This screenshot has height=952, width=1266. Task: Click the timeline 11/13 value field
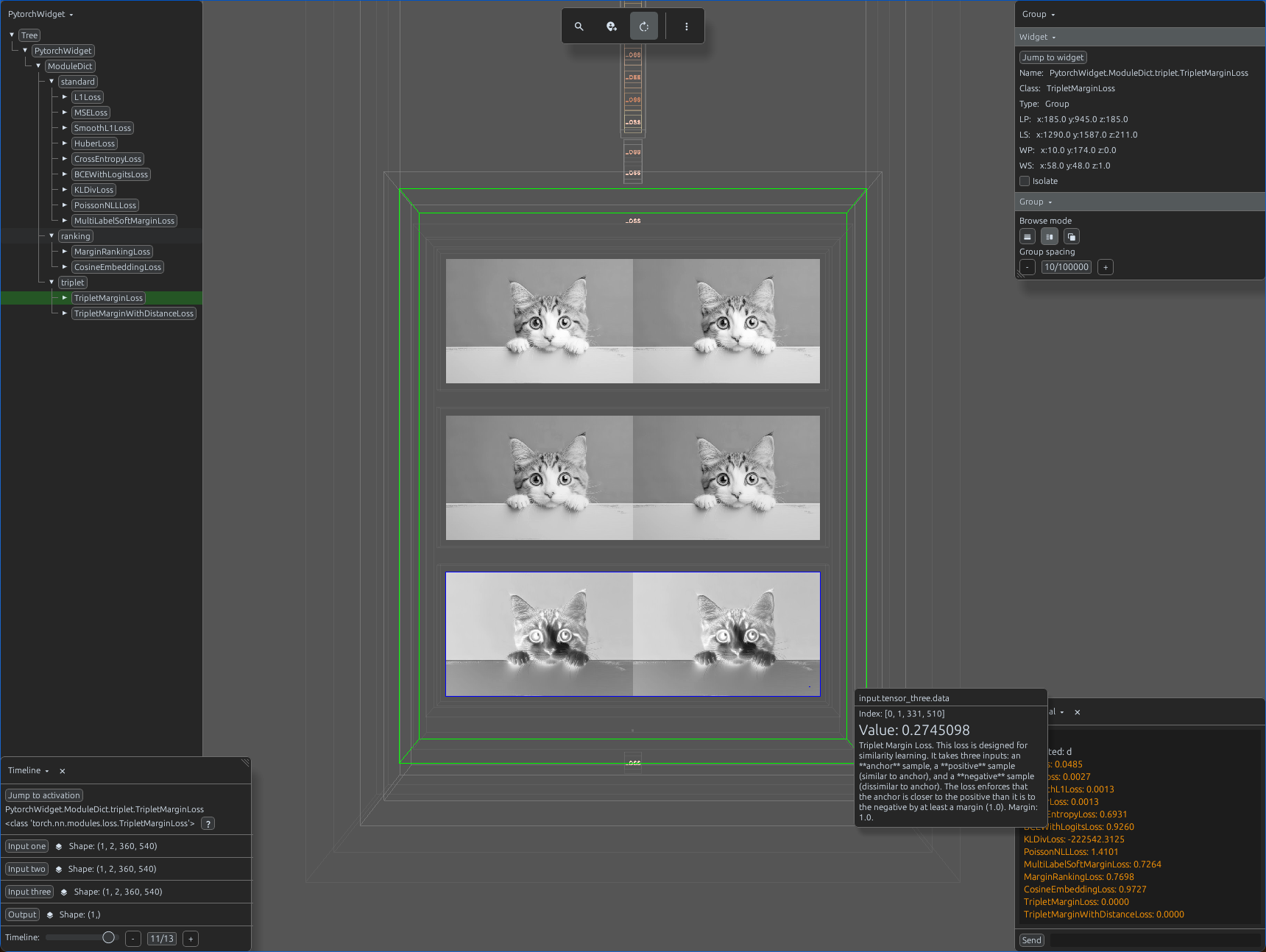162,939
